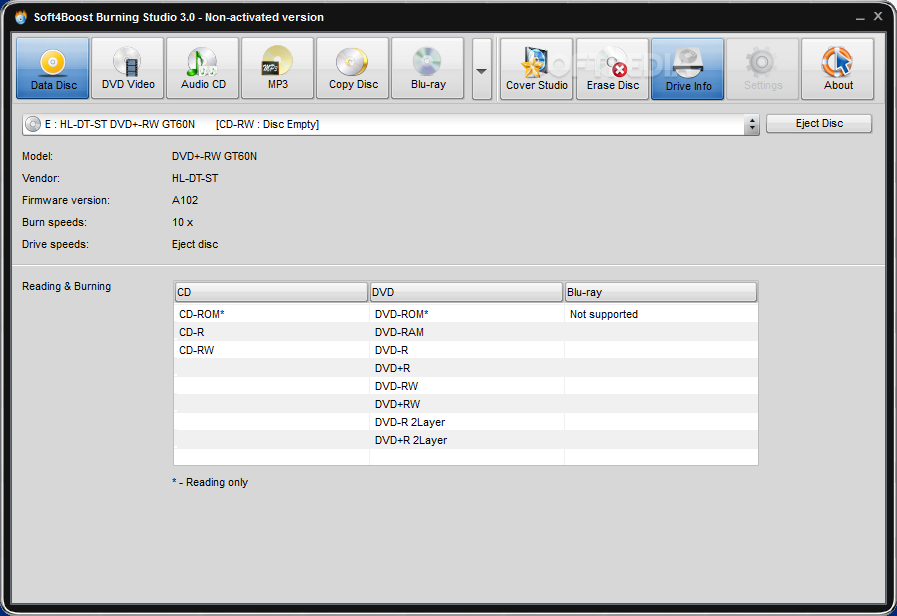897x616 pixels.
Task: Close the Burning Studio window
Action: coord(878,17)
